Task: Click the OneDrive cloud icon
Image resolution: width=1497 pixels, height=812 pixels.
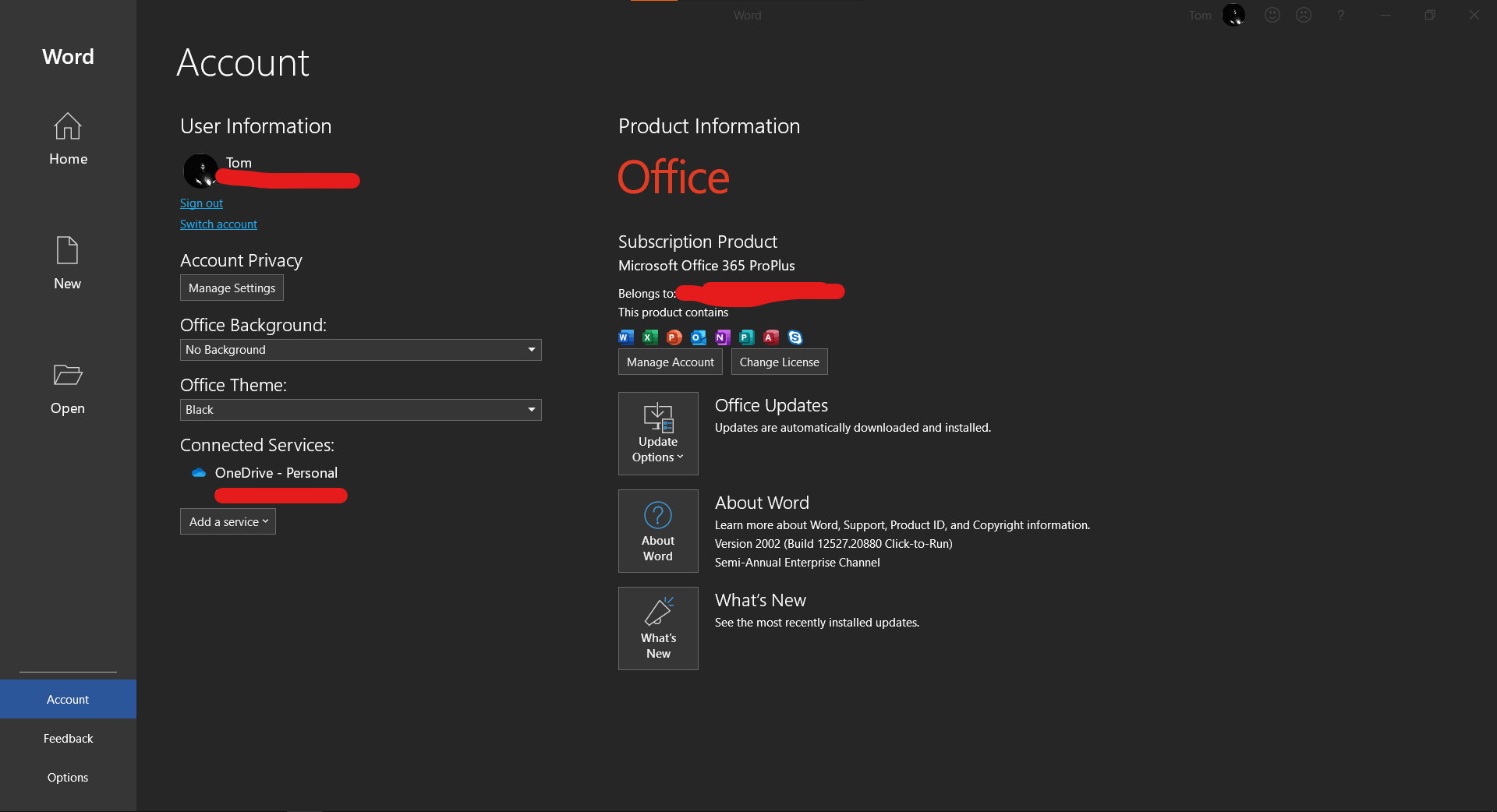Action: 199,473
